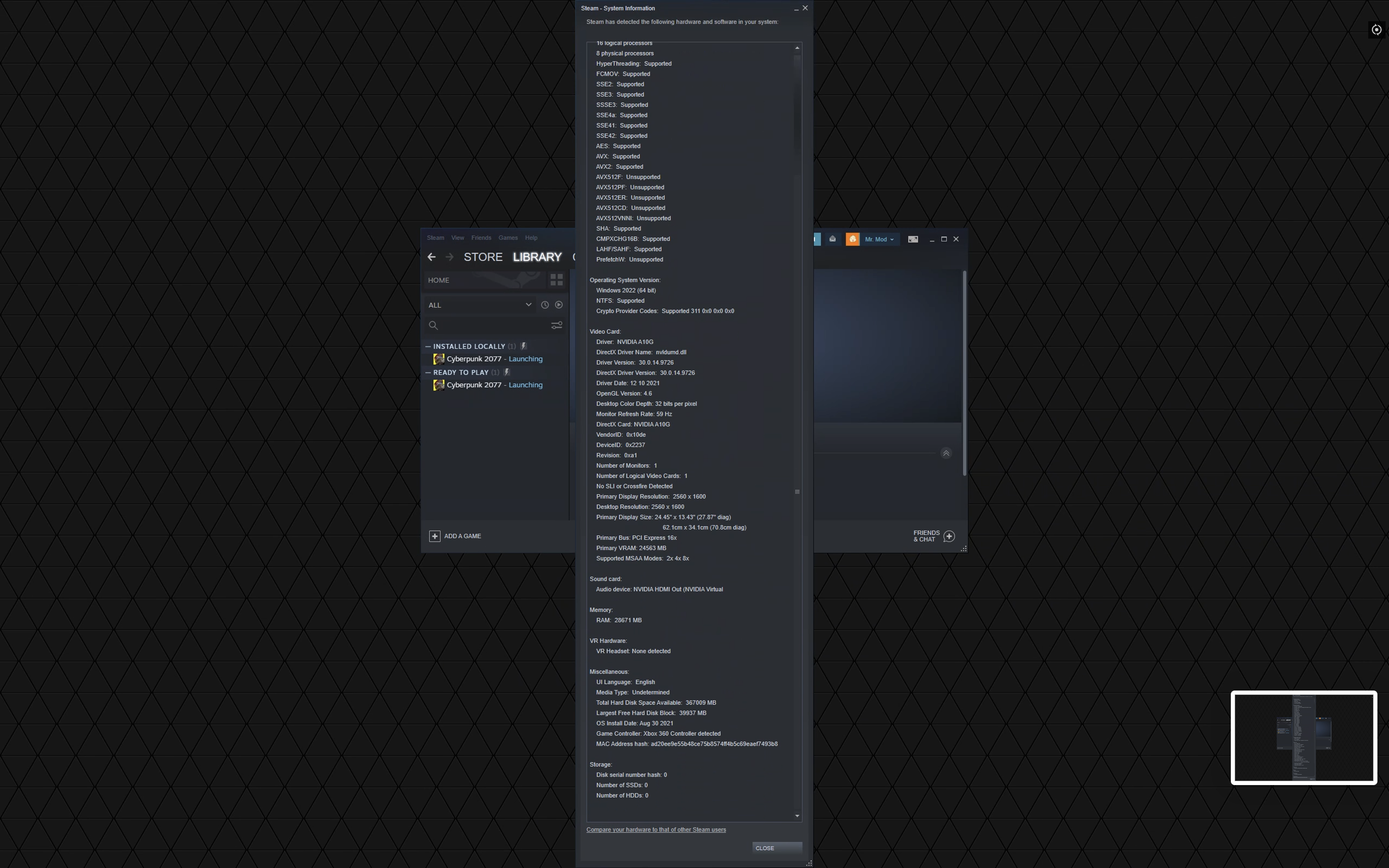Open the inbox envelope icon in Steam

(x=832, y=239)
